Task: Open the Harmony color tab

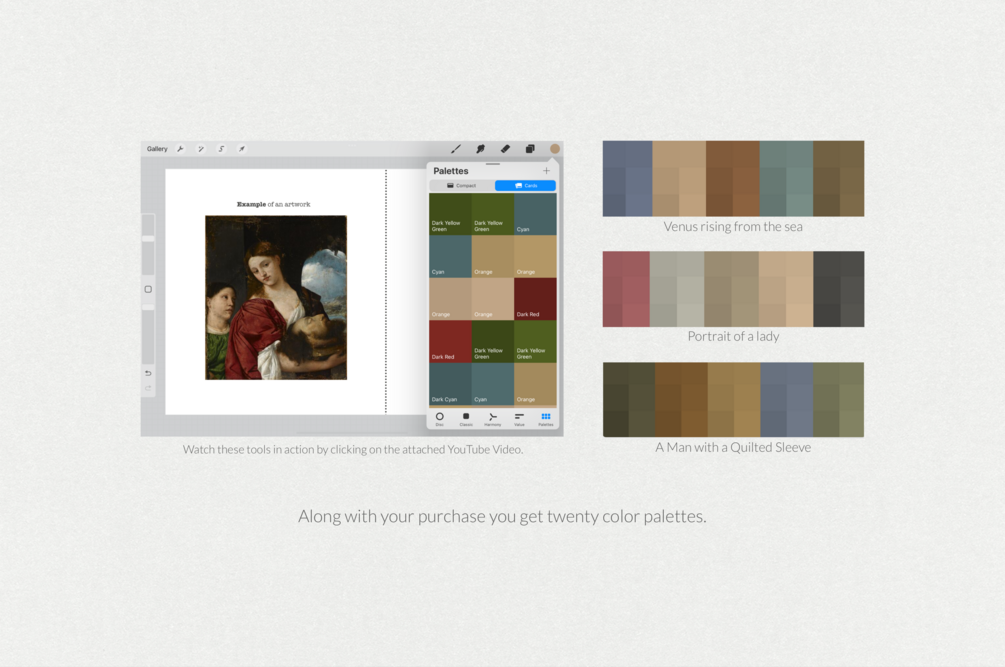Action: tap(492, 419)
